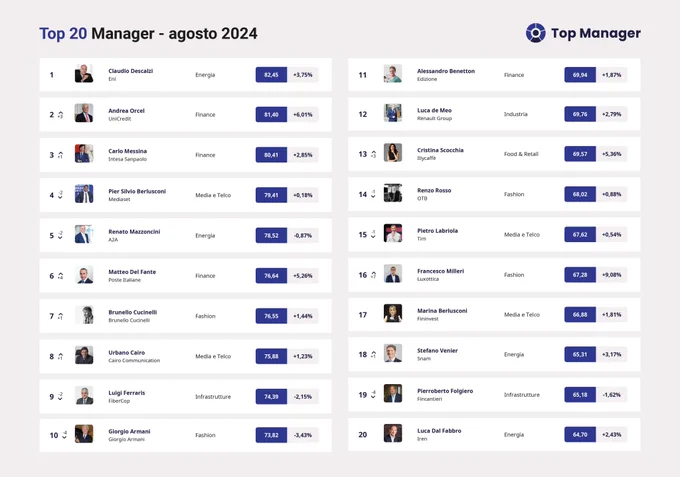680x477 pixels.
Task: Click the -2,15% change value
Action: pyautogui.click(x=303, y=396)
